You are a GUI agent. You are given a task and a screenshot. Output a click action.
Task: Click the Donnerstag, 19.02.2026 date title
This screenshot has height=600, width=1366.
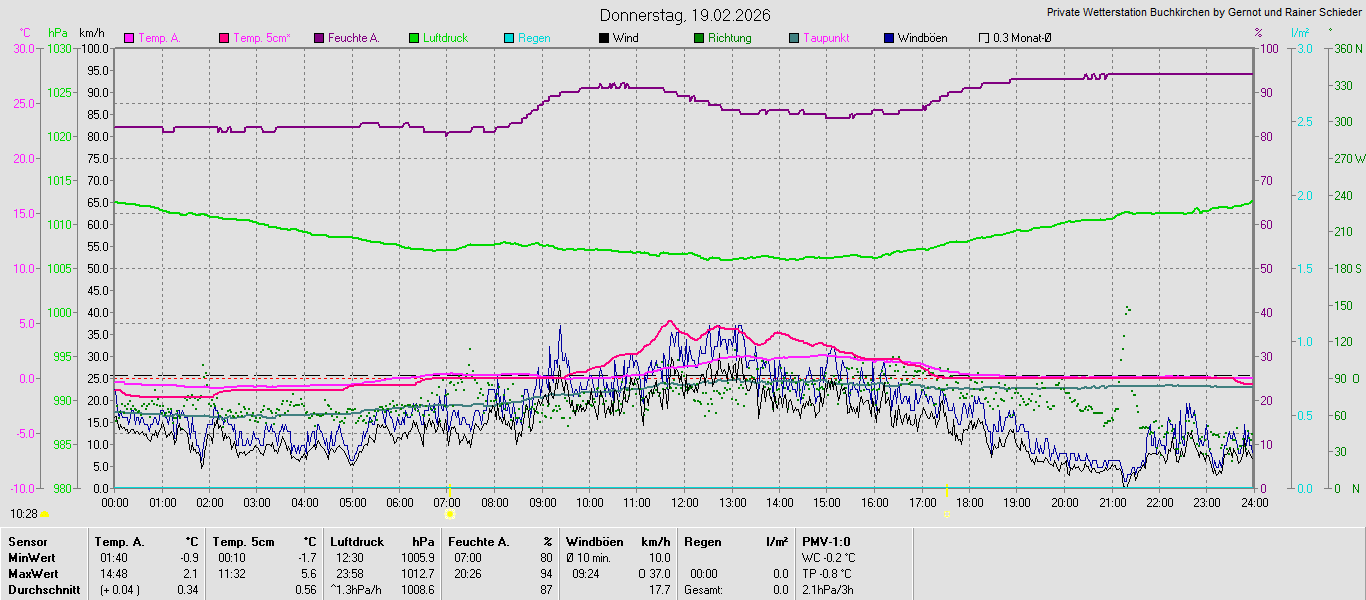[685, 15]
